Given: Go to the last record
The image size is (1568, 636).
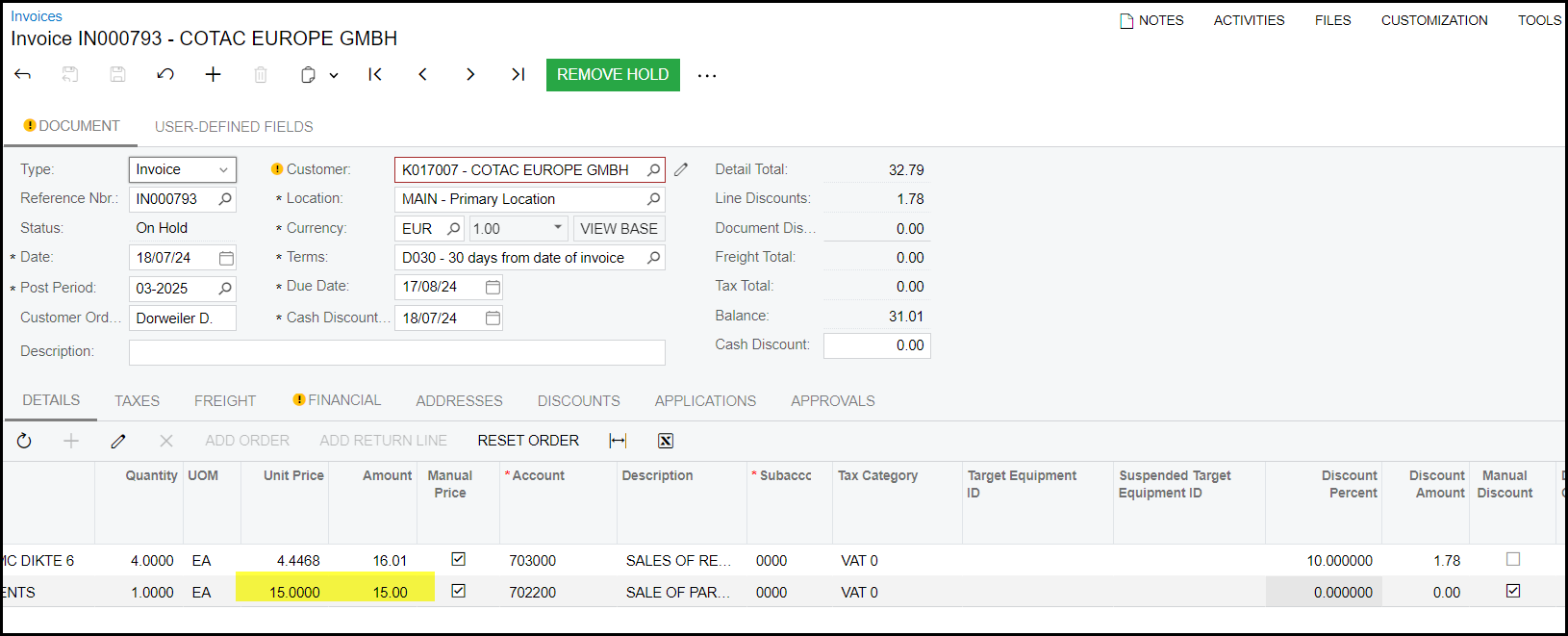Looking at the screenshot, I should 518,75.
